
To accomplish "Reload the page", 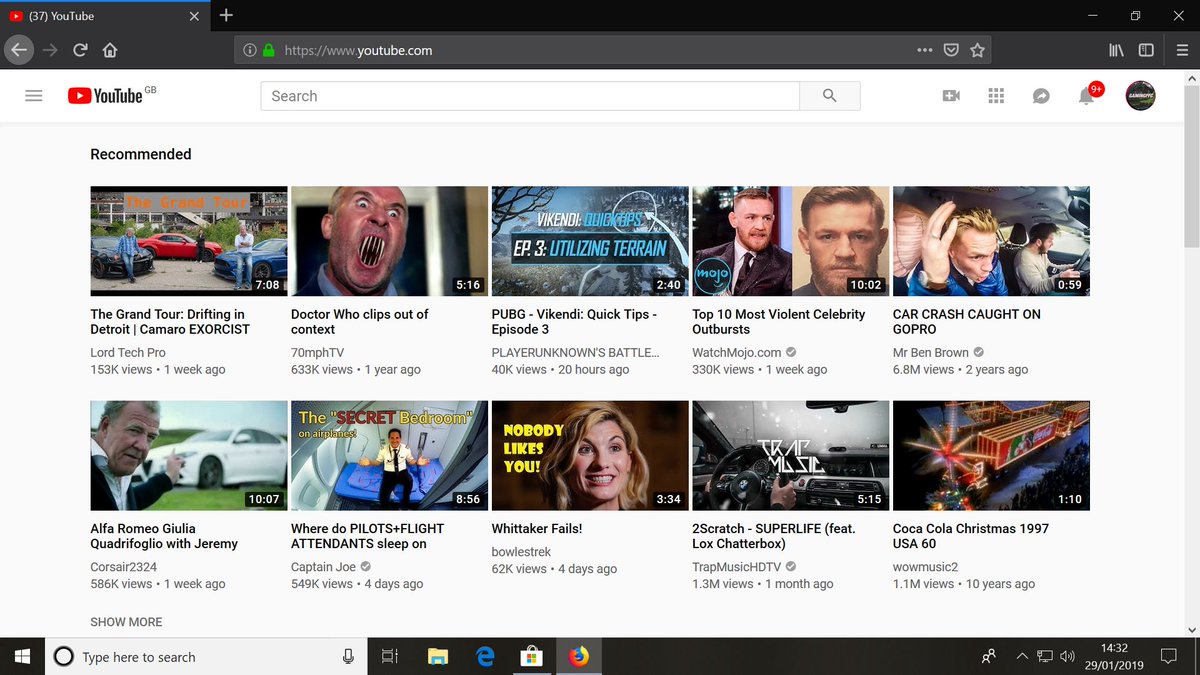I will click(80, 50).
